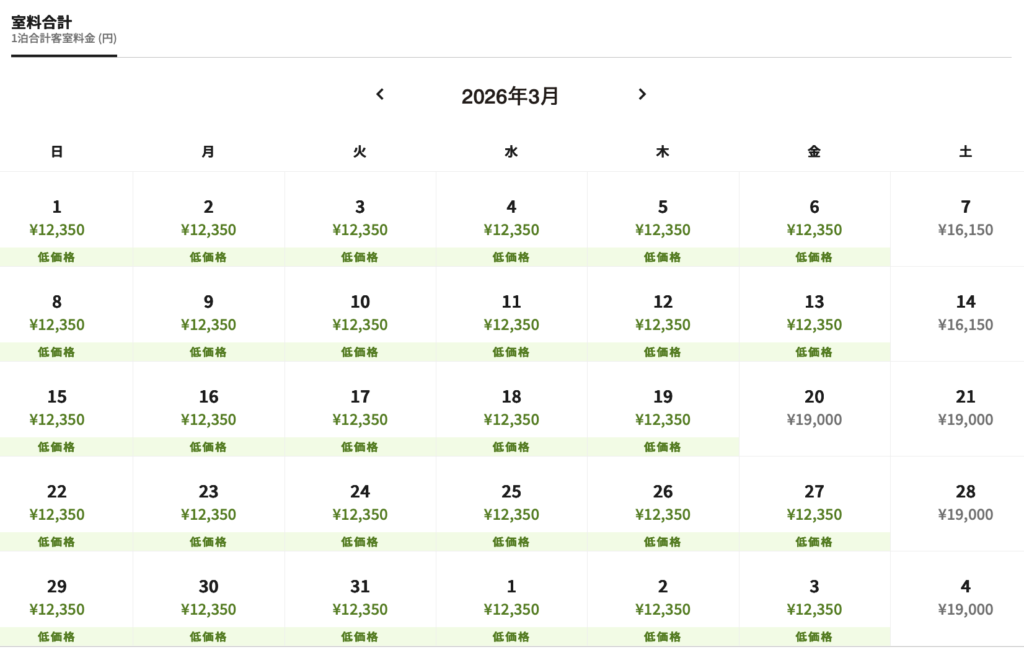Viewport: 1024px width, 660px height.
Task: Choose March 31 date cell
Action: click(x=360, y=599)
